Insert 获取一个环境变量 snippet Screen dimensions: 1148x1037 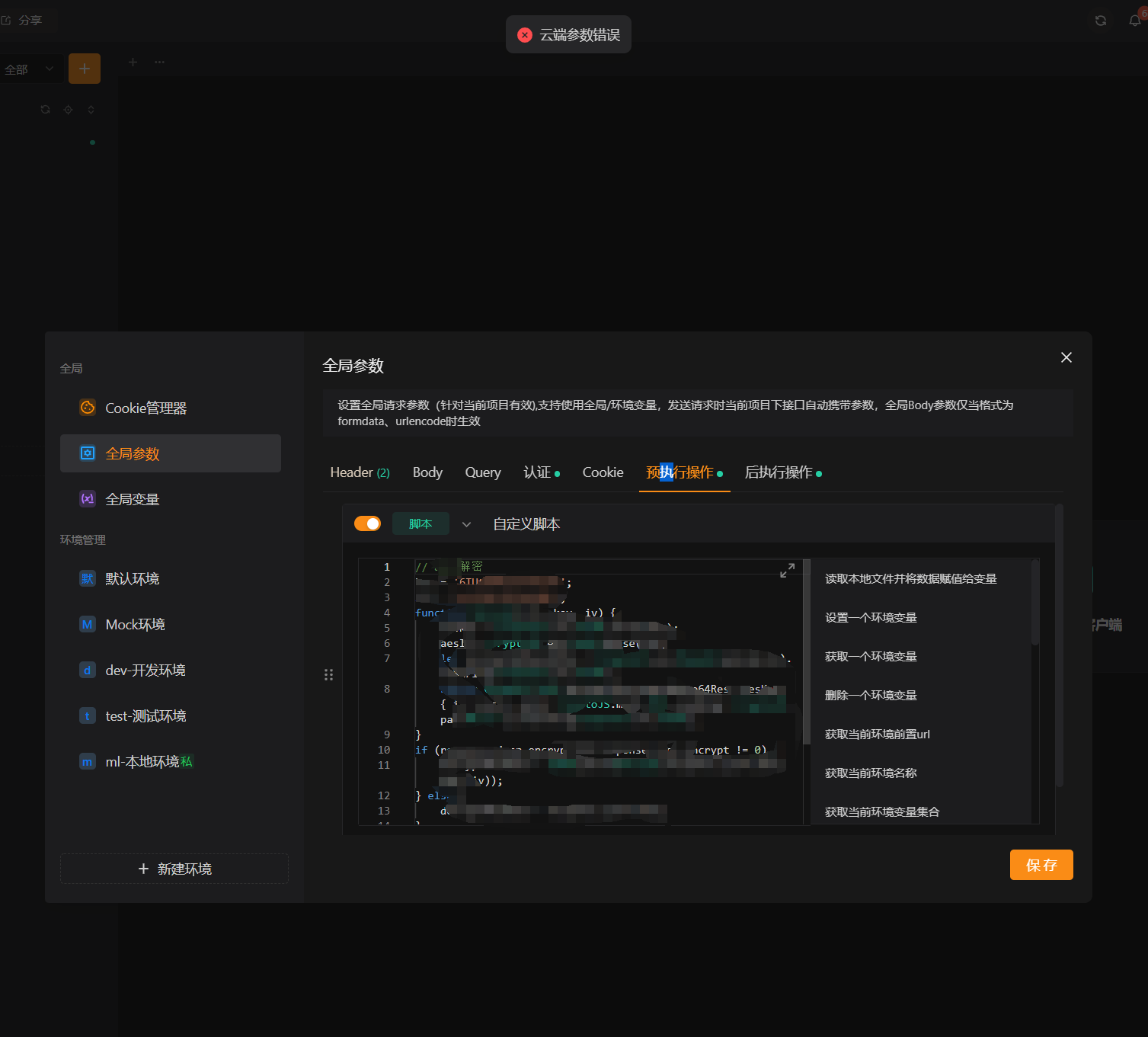pos(871,656)
